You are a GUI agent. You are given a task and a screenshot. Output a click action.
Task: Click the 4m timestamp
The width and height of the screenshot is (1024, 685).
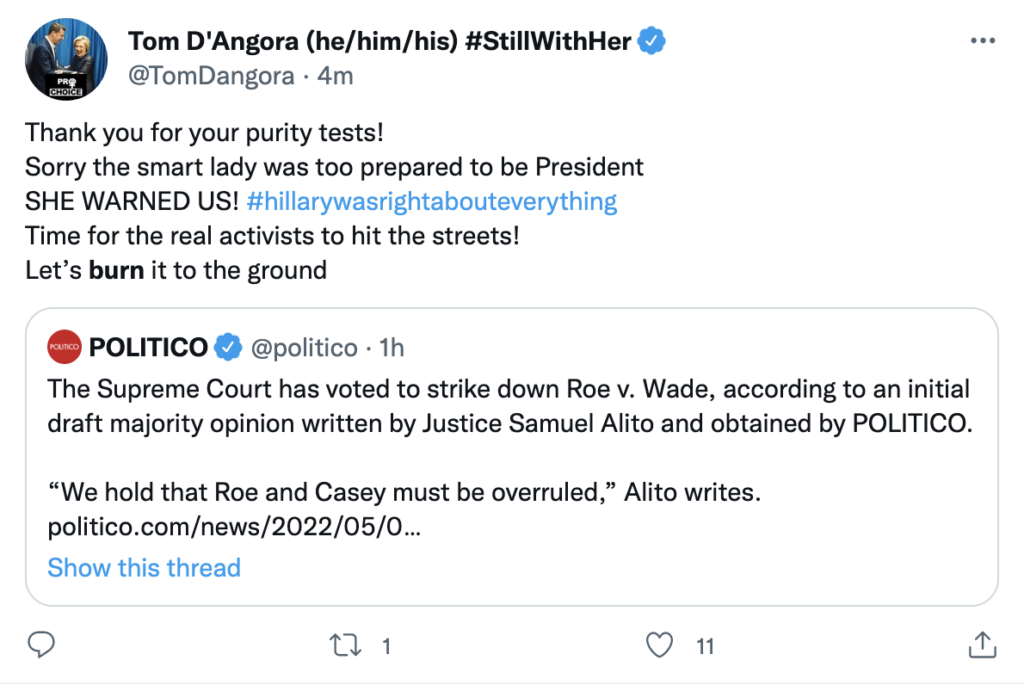pos(336,75)
